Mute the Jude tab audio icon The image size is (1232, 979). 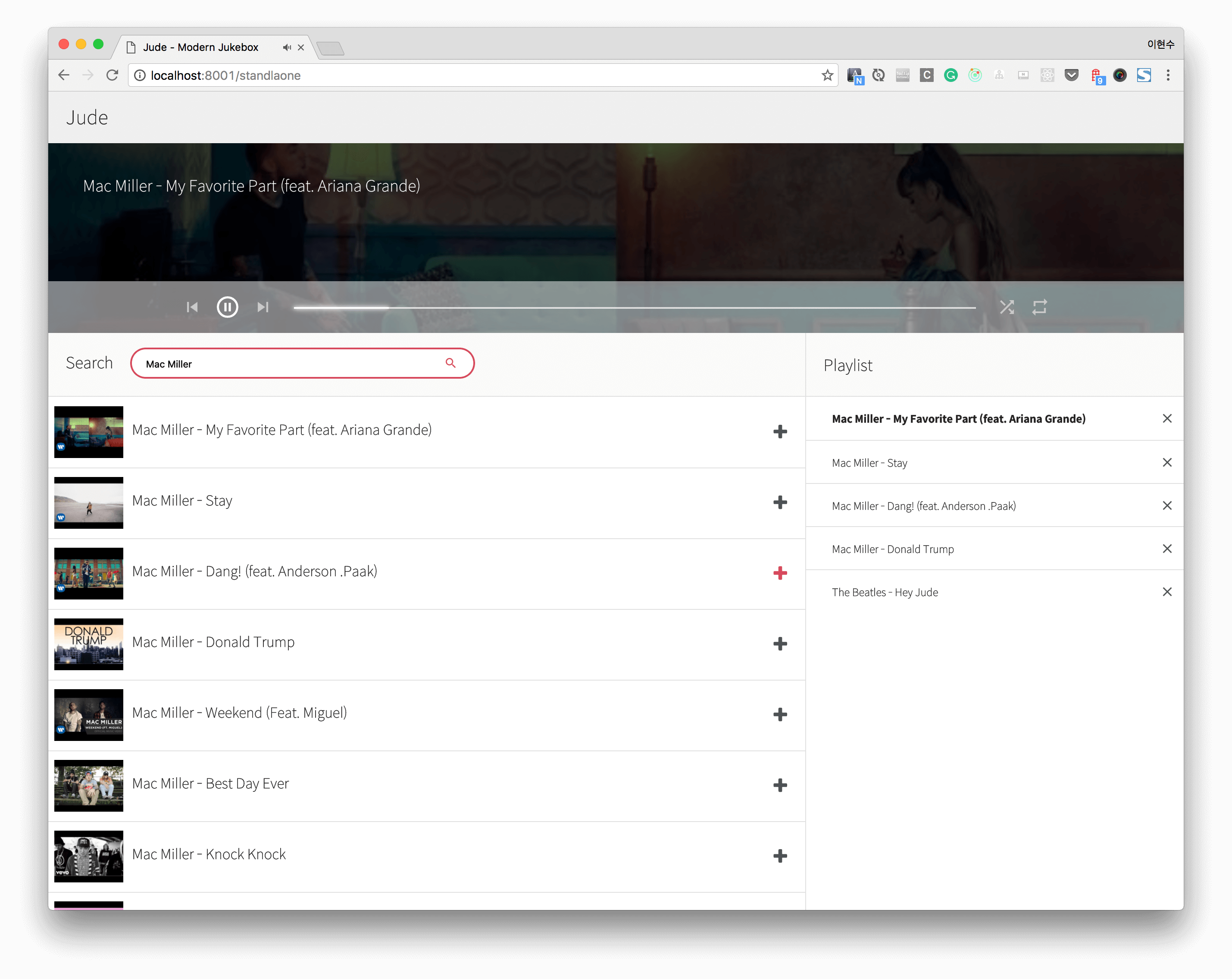[287, 47]
